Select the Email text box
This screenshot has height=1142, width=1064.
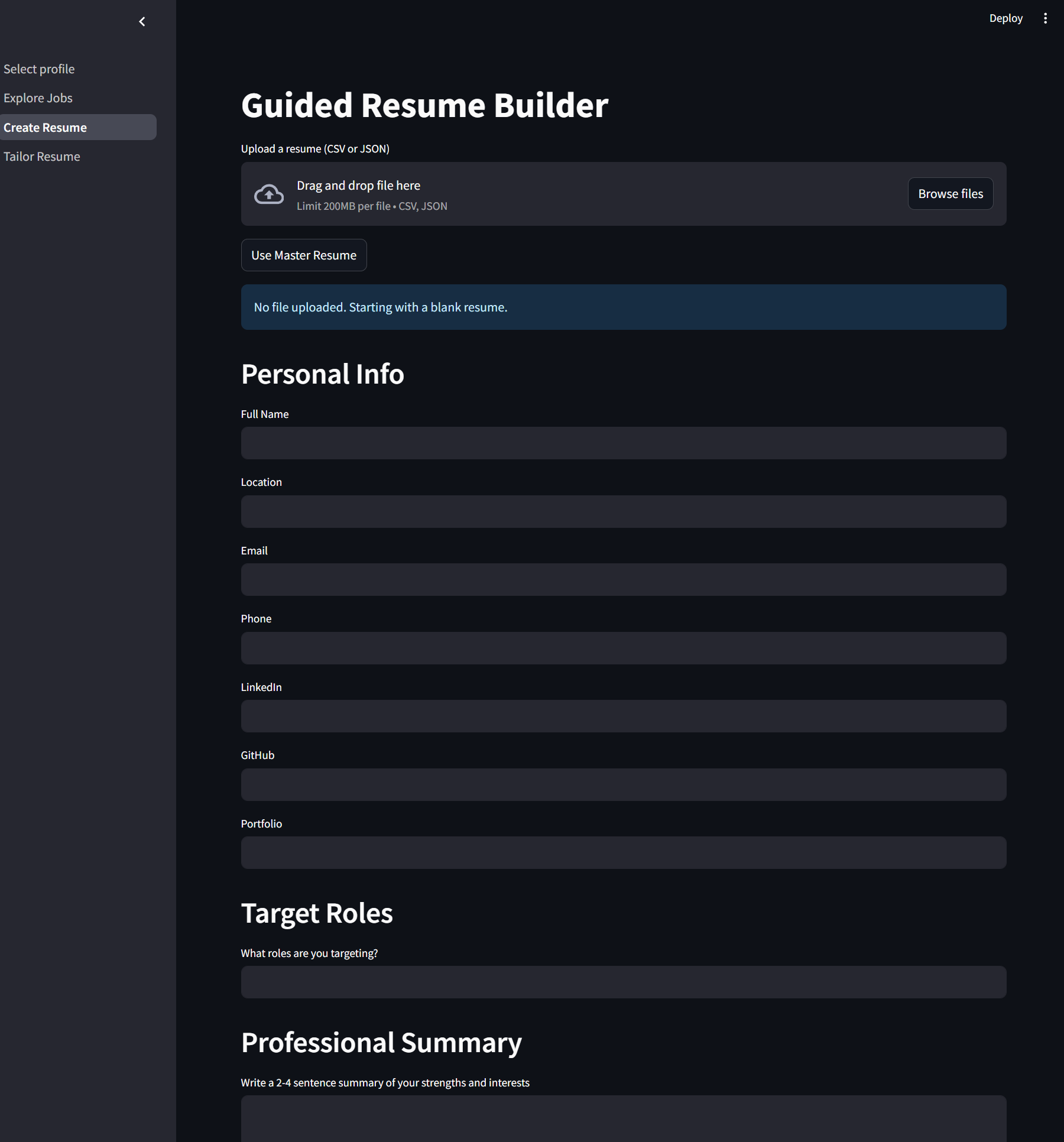pos(623,580)
